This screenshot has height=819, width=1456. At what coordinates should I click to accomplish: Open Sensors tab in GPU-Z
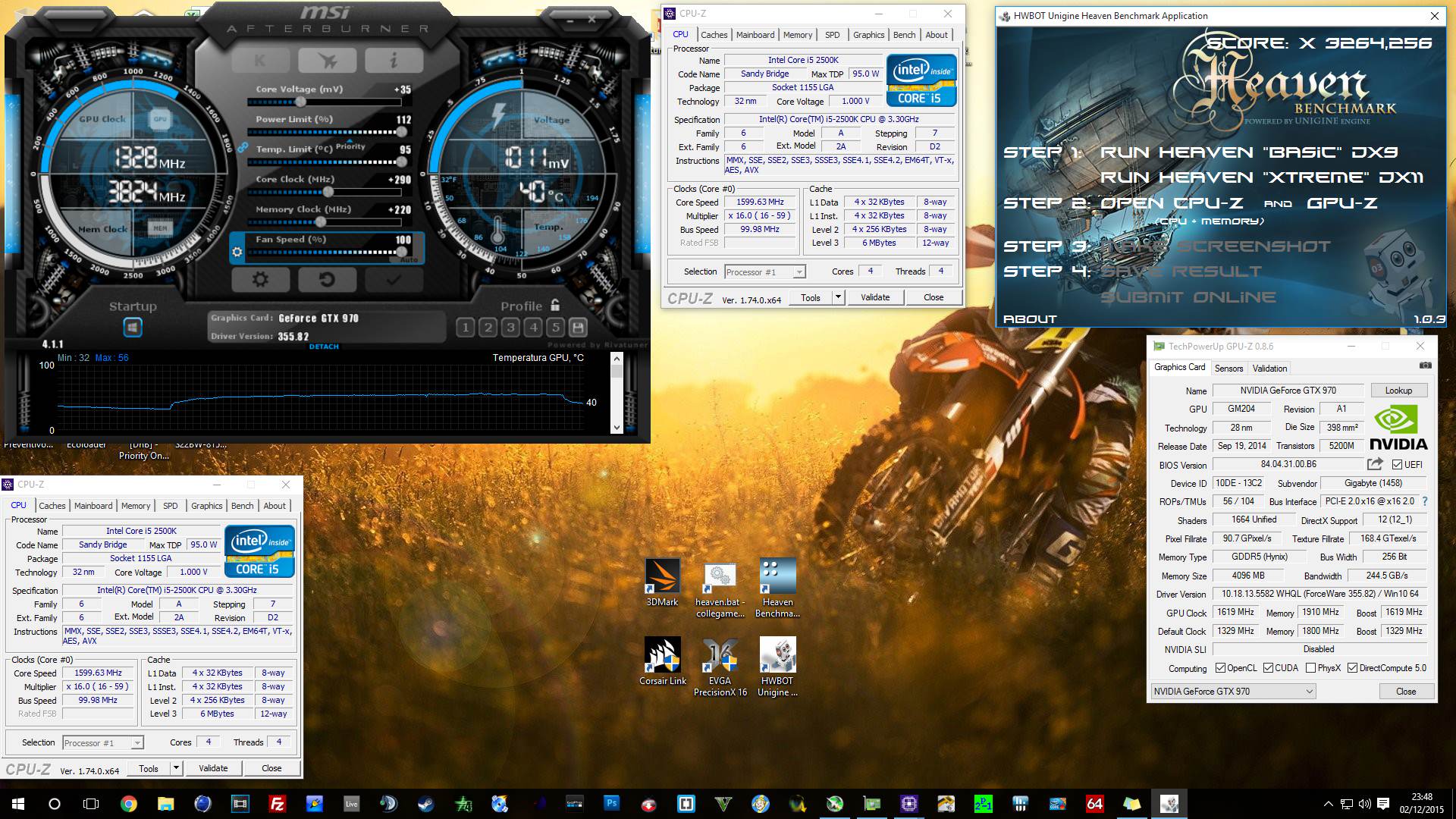[x=1228, y=369]
